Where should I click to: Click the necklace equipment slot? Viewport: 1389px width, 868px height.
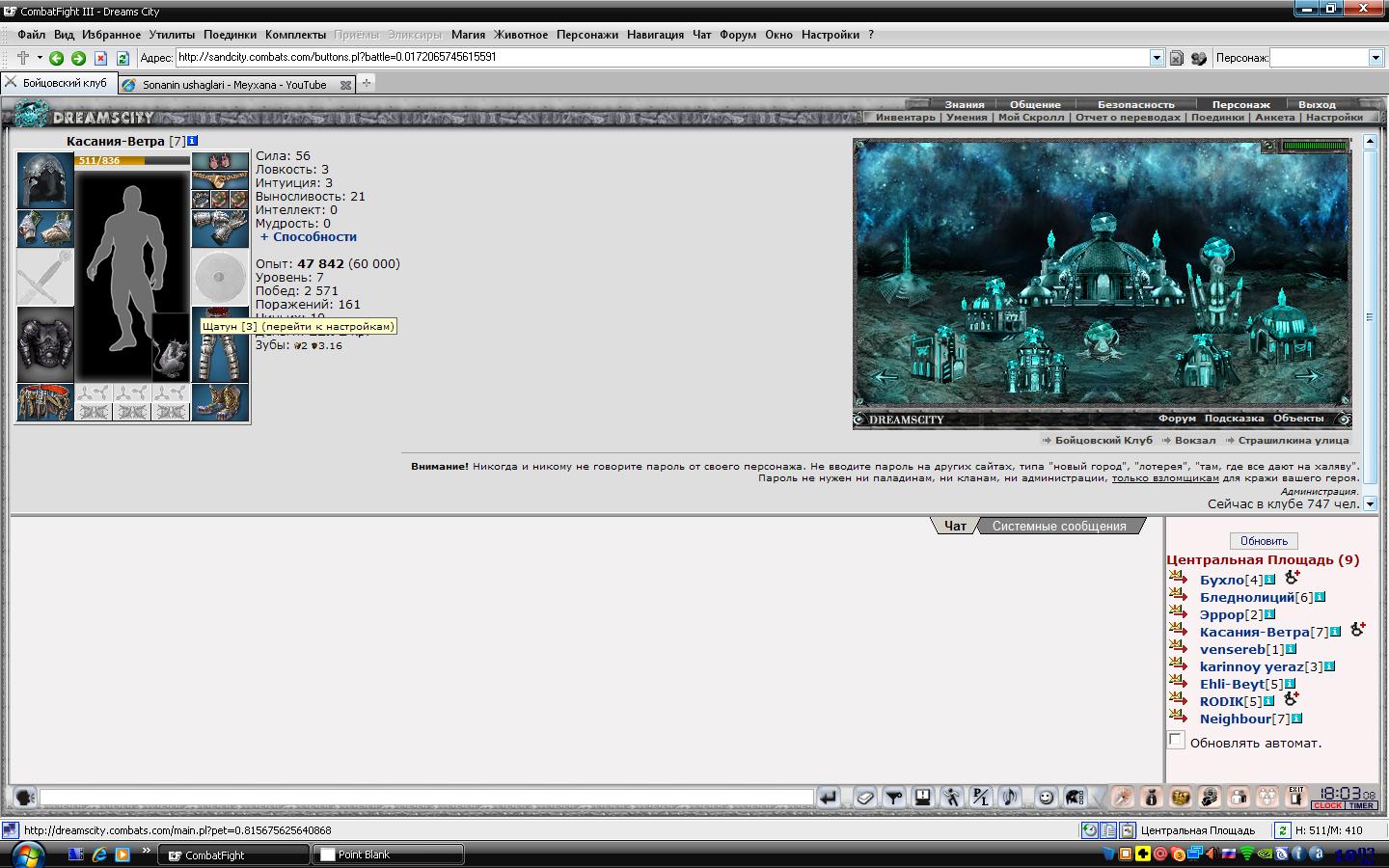point(220,179)
